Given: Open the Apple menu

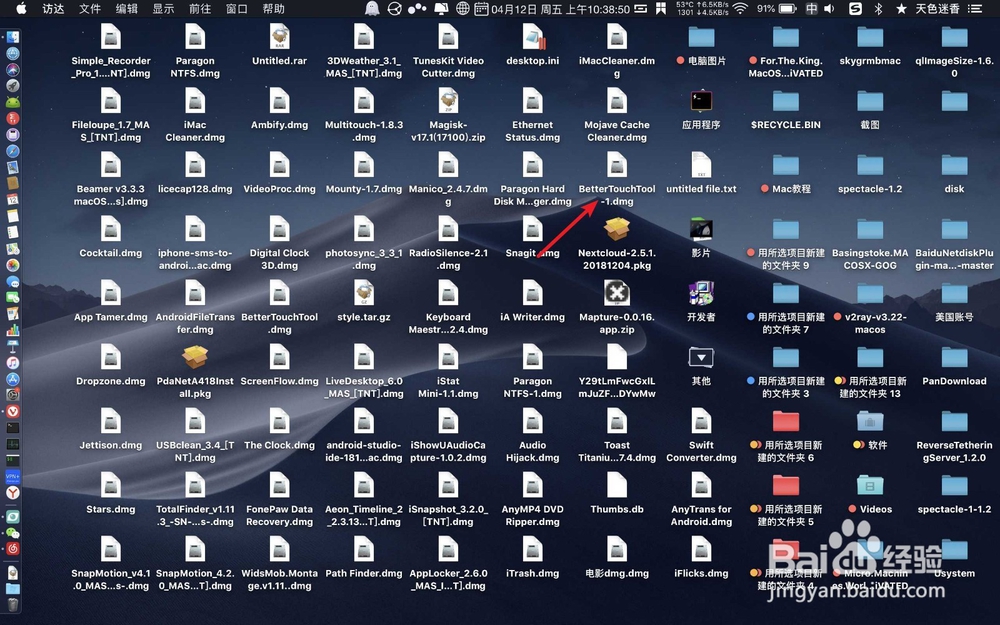Looking at the screenshot, I should tap(21, 8).
